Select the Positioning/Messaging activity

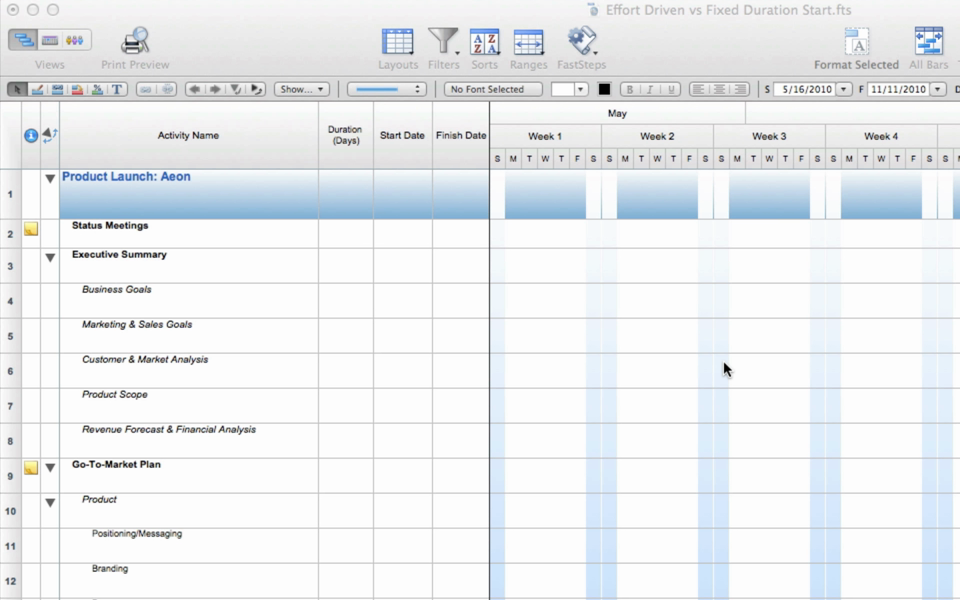tap(137, 533)
